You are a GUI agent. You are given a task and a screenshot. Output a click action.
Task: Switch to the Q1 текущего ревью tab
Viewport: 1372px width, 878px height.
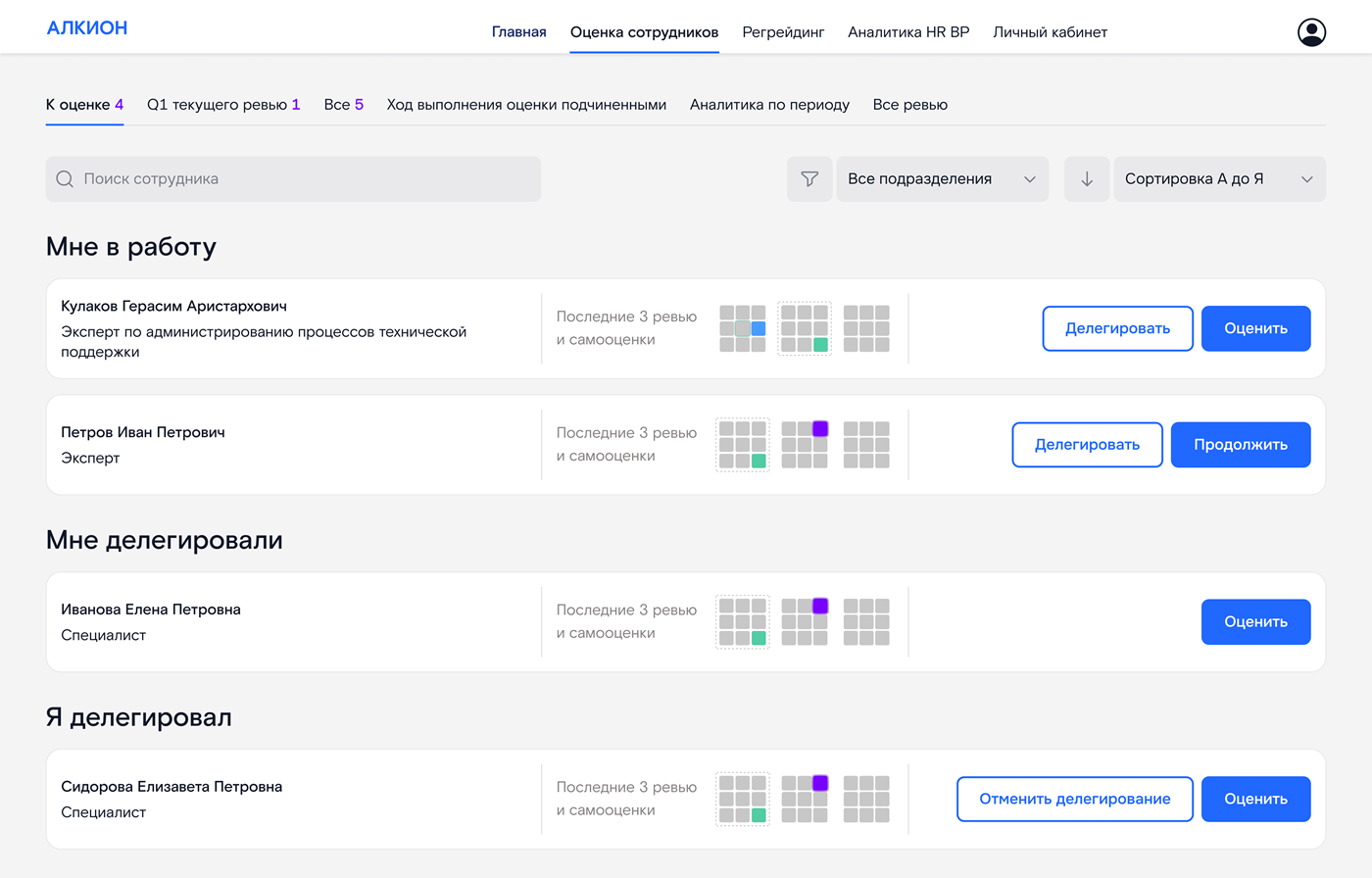(223, 104)
